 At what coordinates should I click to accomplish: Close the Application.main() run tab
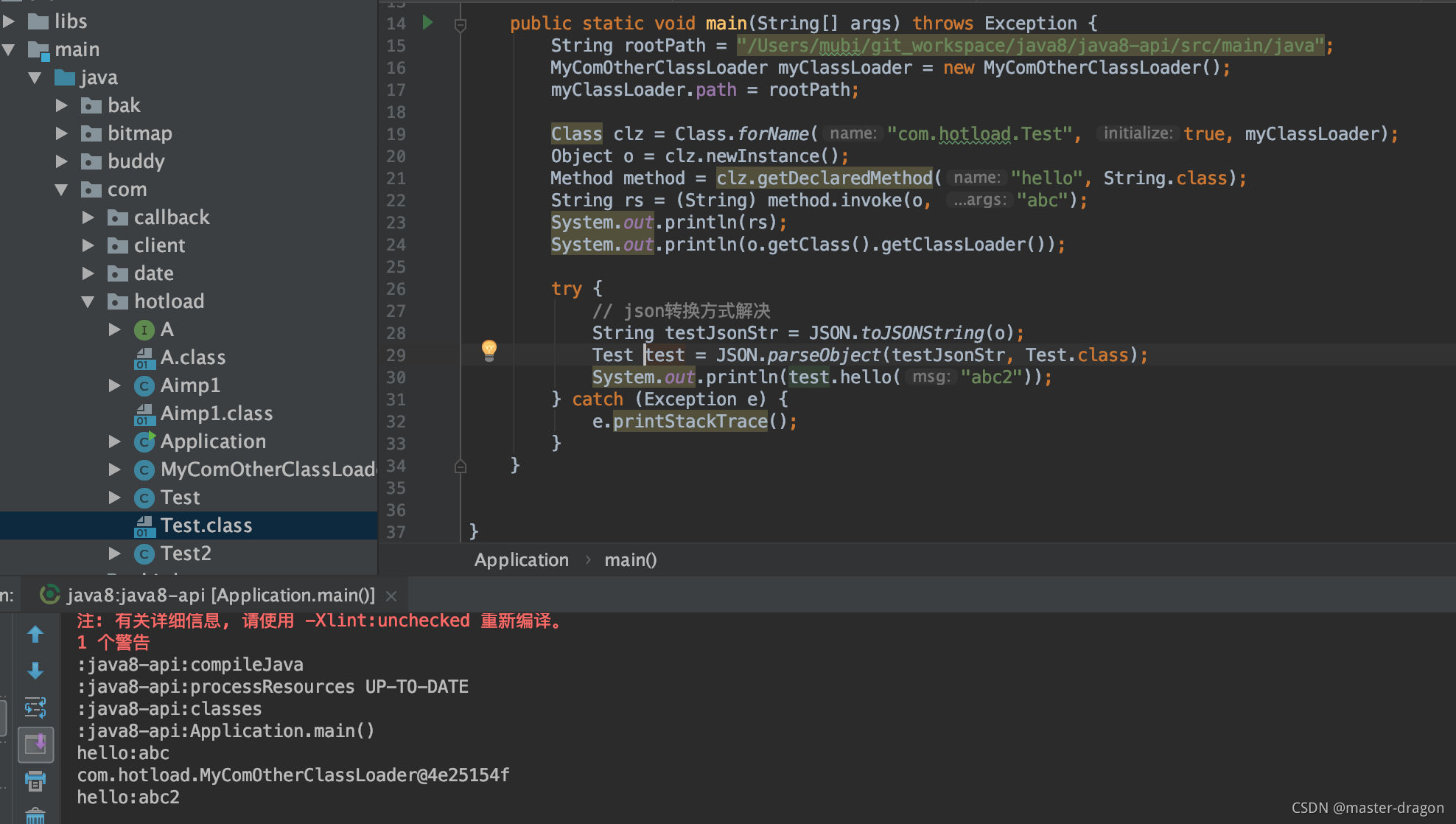[x=391, y=596]
